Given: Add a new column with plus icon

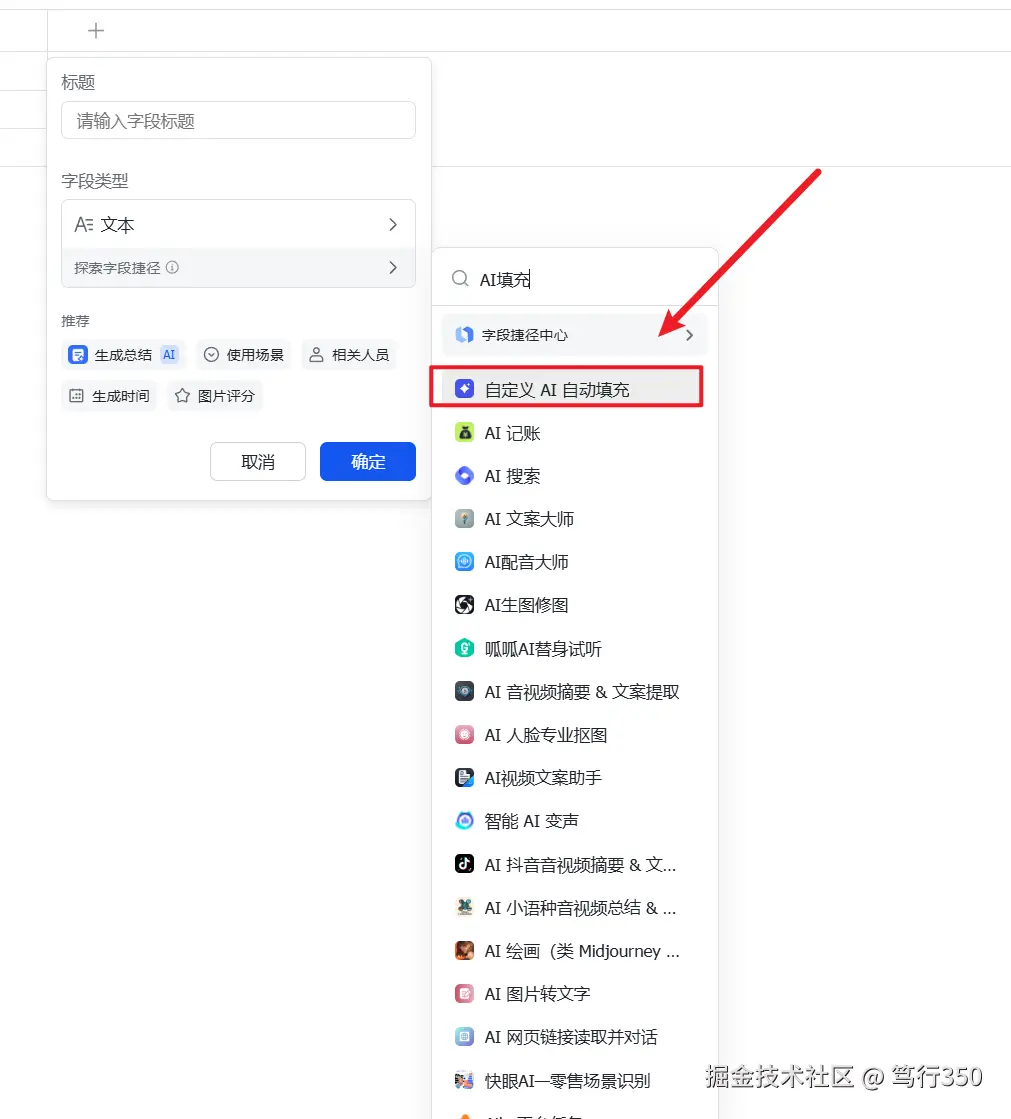Looking at the screenshot, I should pos(96,31).
